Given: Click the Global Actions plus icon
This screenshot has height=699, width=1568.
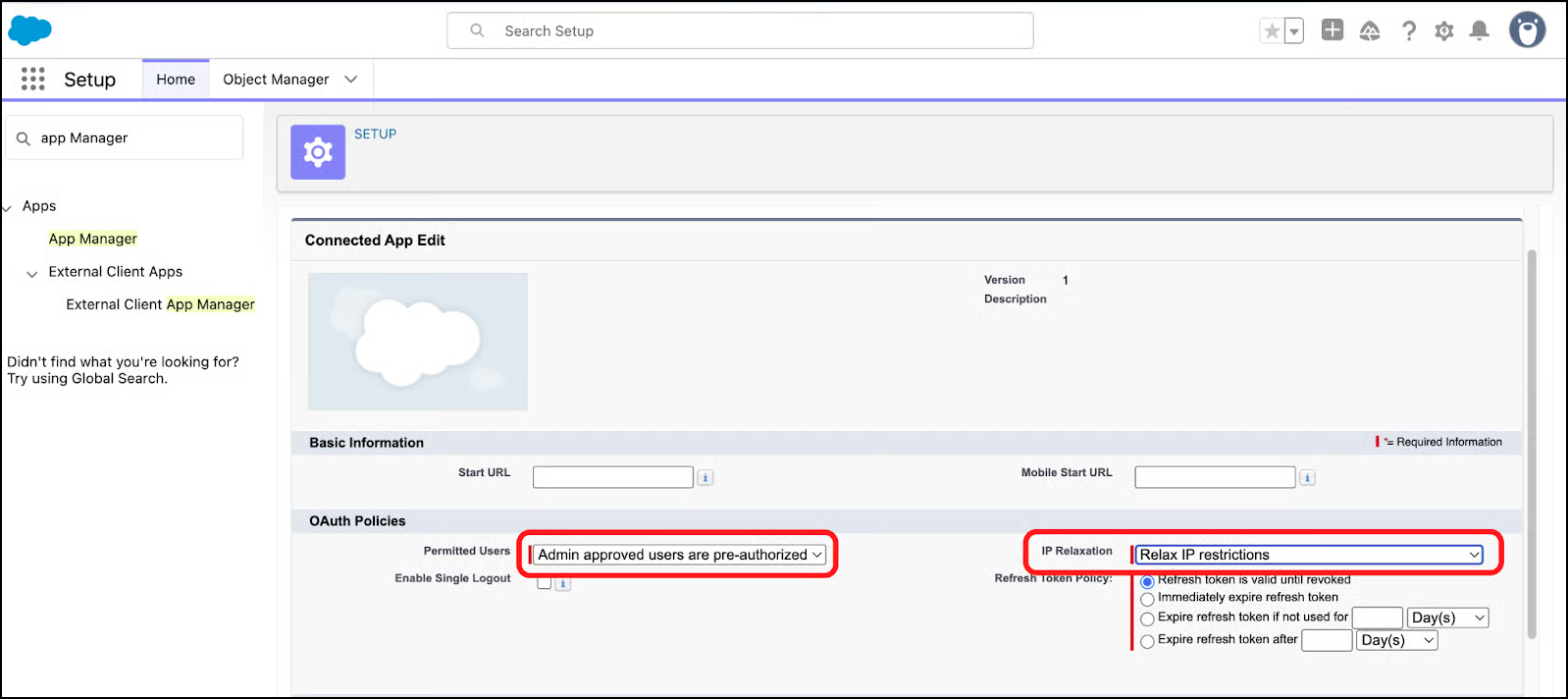Looking at the screenshot, I should coord(1332,30).
